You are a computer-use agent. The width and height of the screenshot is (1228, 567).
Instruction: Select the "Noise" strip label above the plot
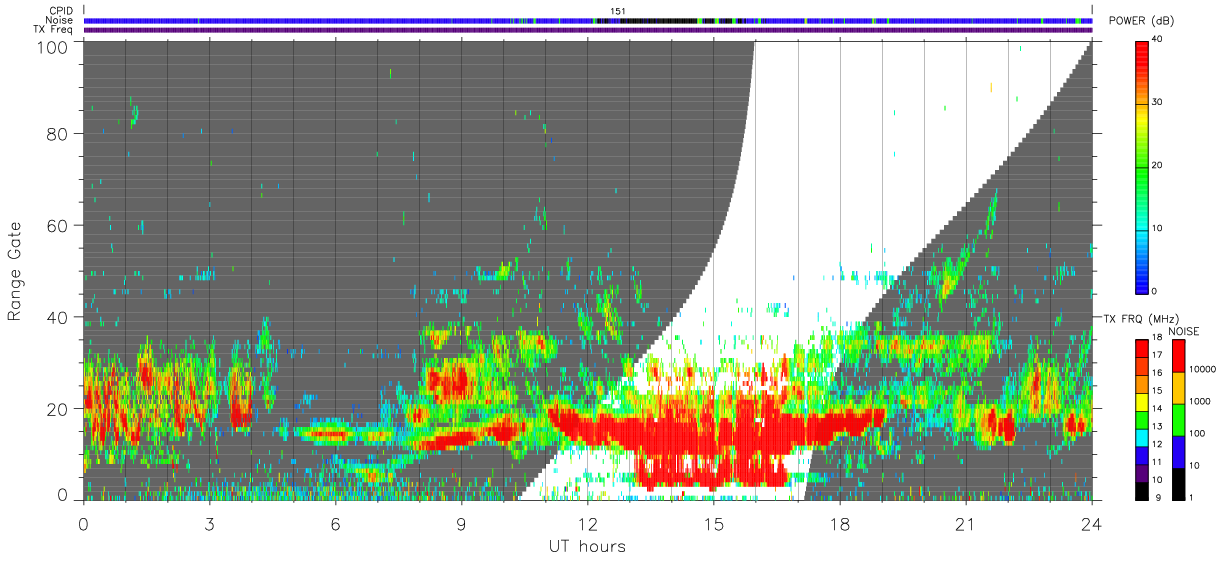pos(60,20)
